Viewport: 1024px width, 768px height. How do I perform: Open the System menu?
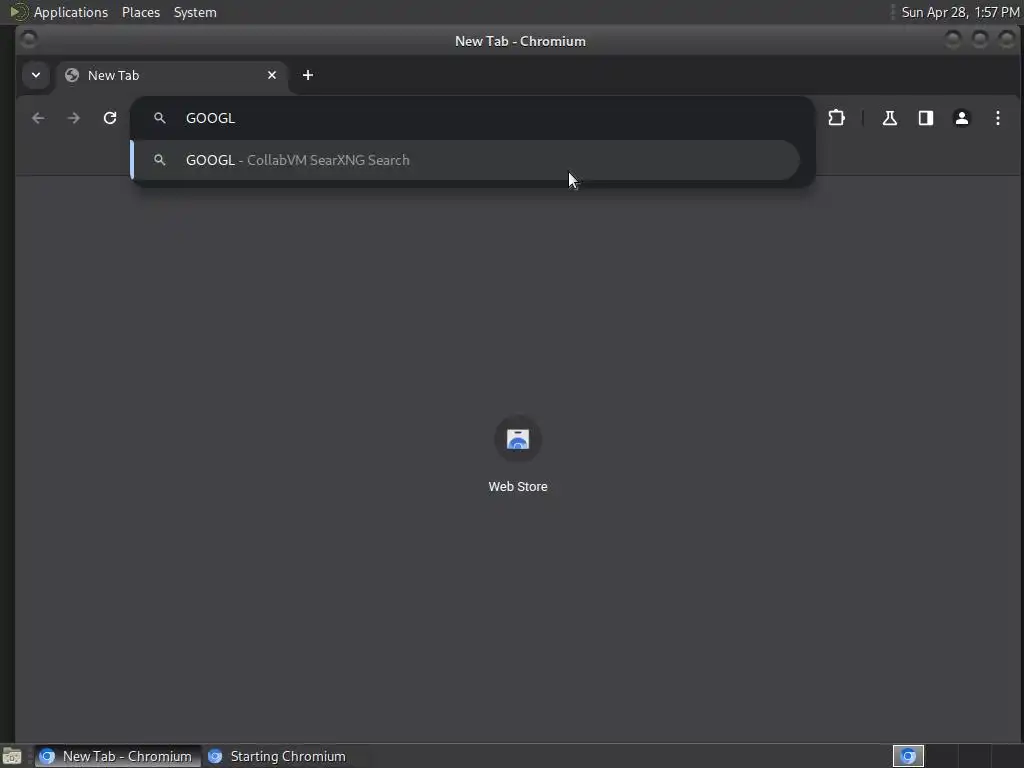195,12
